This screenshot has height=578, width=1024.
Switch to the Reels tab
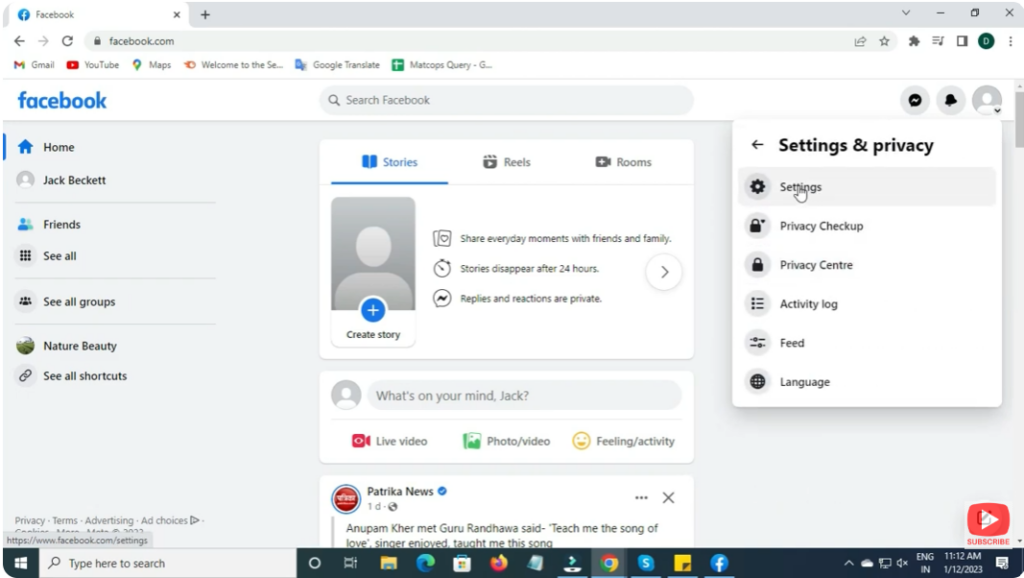(506, 161)
